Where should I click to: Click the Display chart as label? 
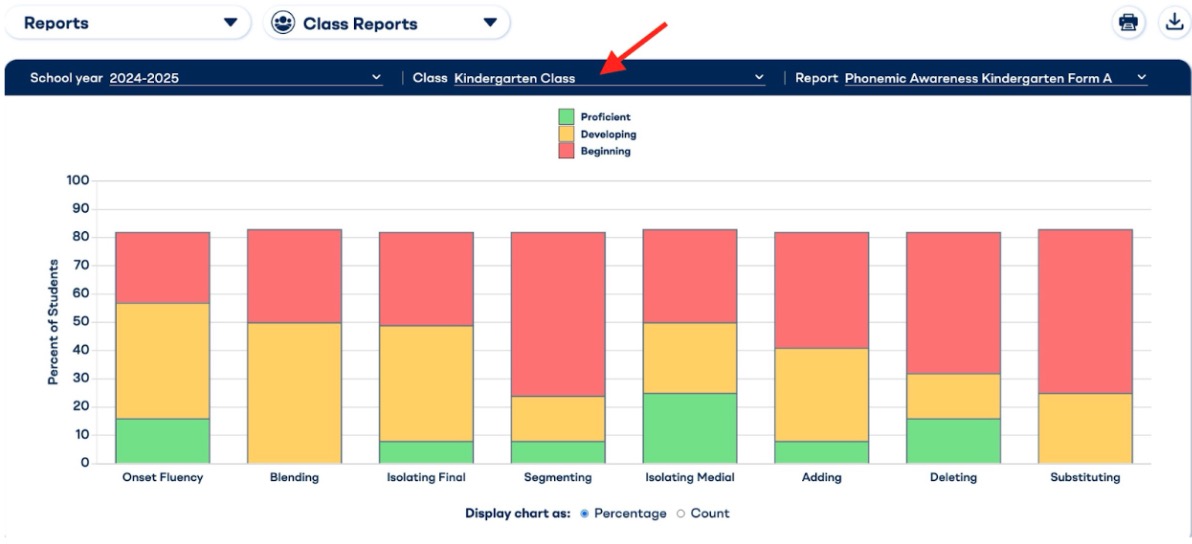point(518,514)
